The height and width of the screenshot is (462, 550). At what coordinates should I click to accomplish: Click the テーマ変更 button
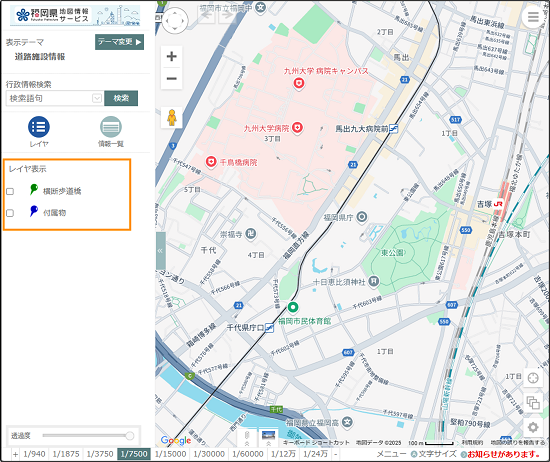[119, 42]
